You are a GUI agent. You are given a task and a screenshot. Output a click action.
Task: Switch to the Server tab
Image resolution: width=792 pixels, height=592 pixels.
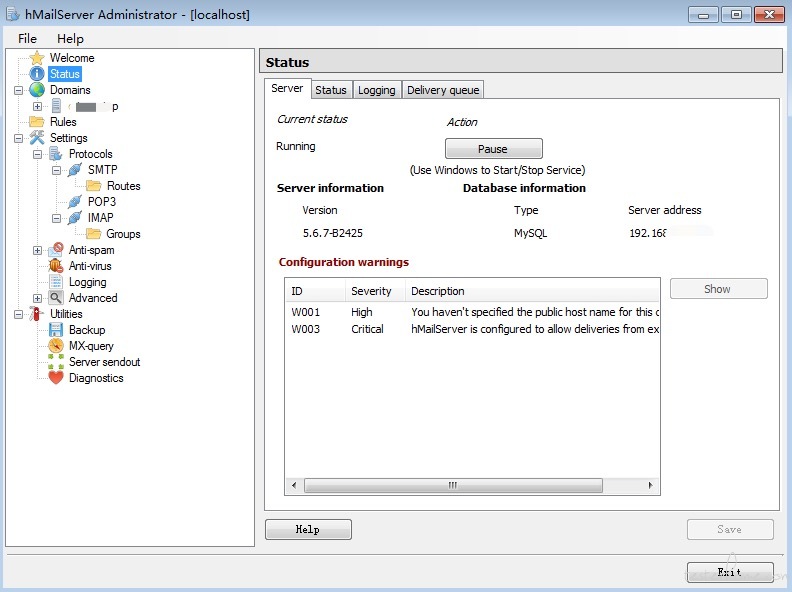pyautogui.click(x=287, y=88)
